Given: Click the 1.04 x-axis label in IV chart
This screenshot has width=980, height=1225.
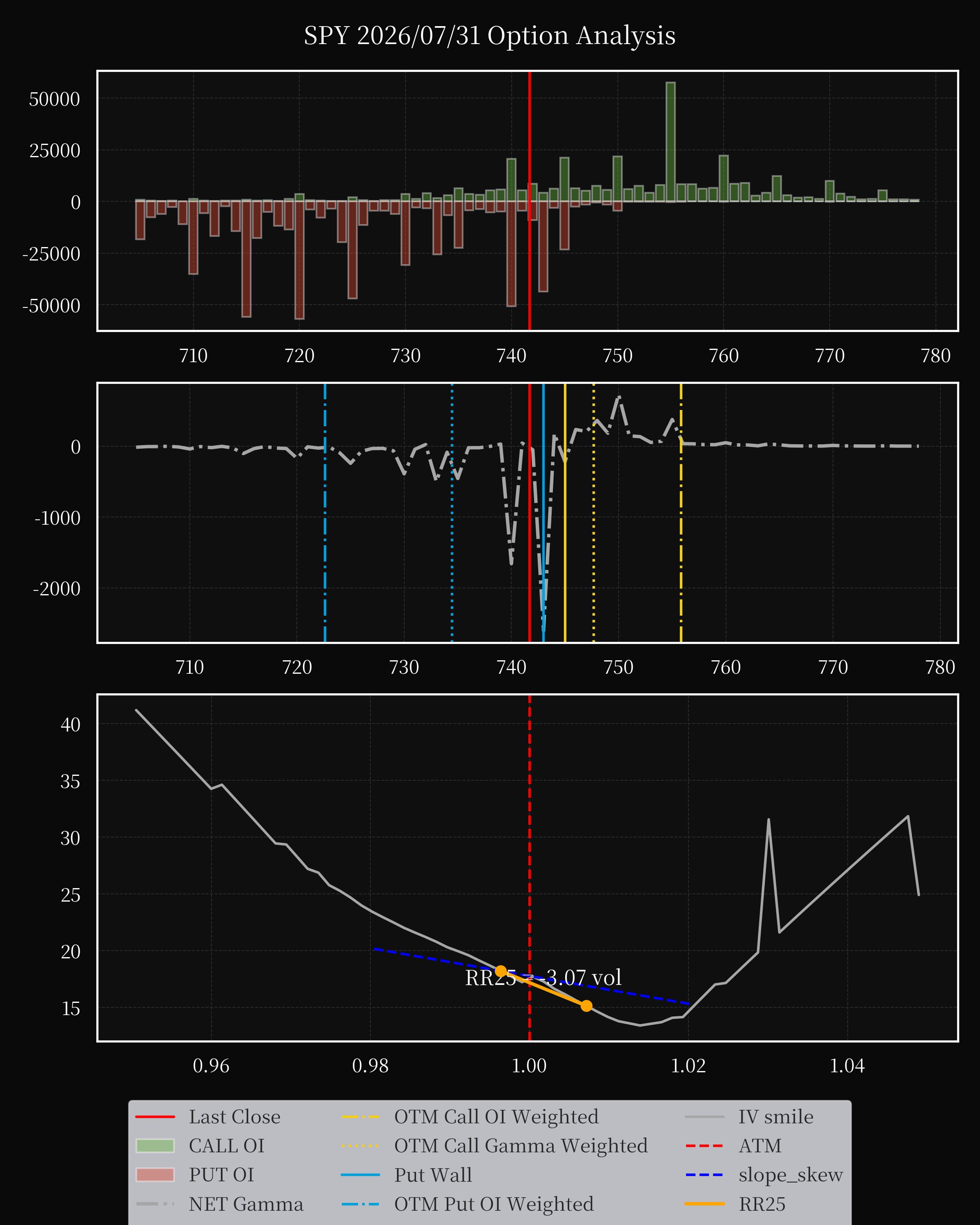Looking at the screenshot, I should point(847,1065).
